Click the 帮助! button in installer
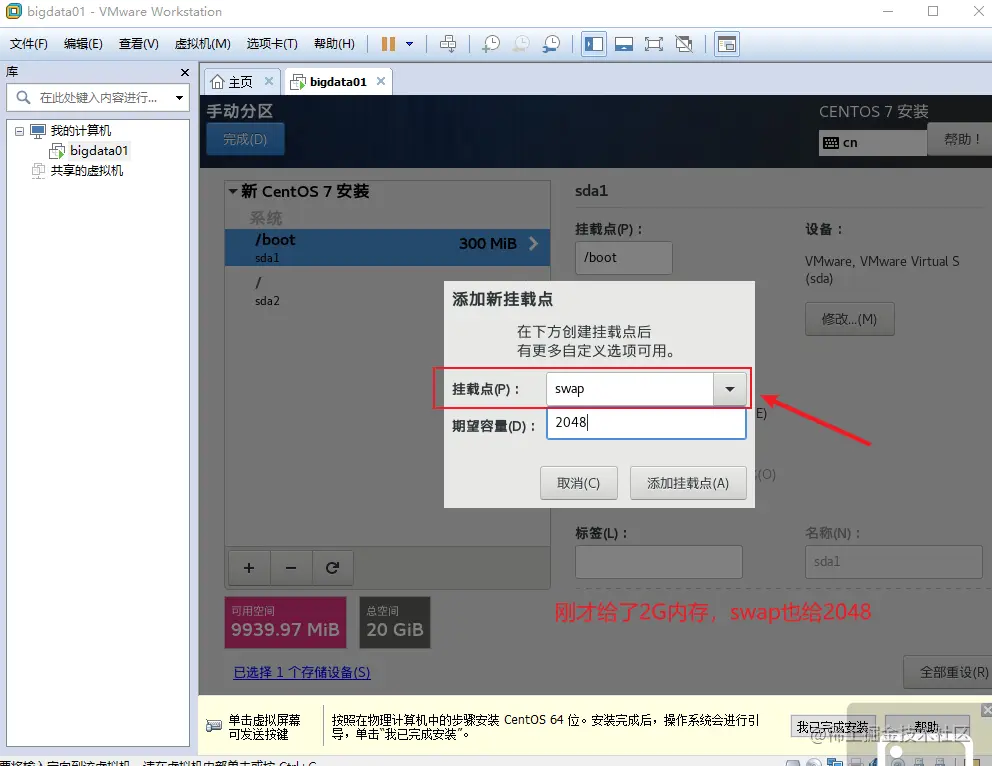This screenshot has height=766, width=992. (x=960, y=139)
